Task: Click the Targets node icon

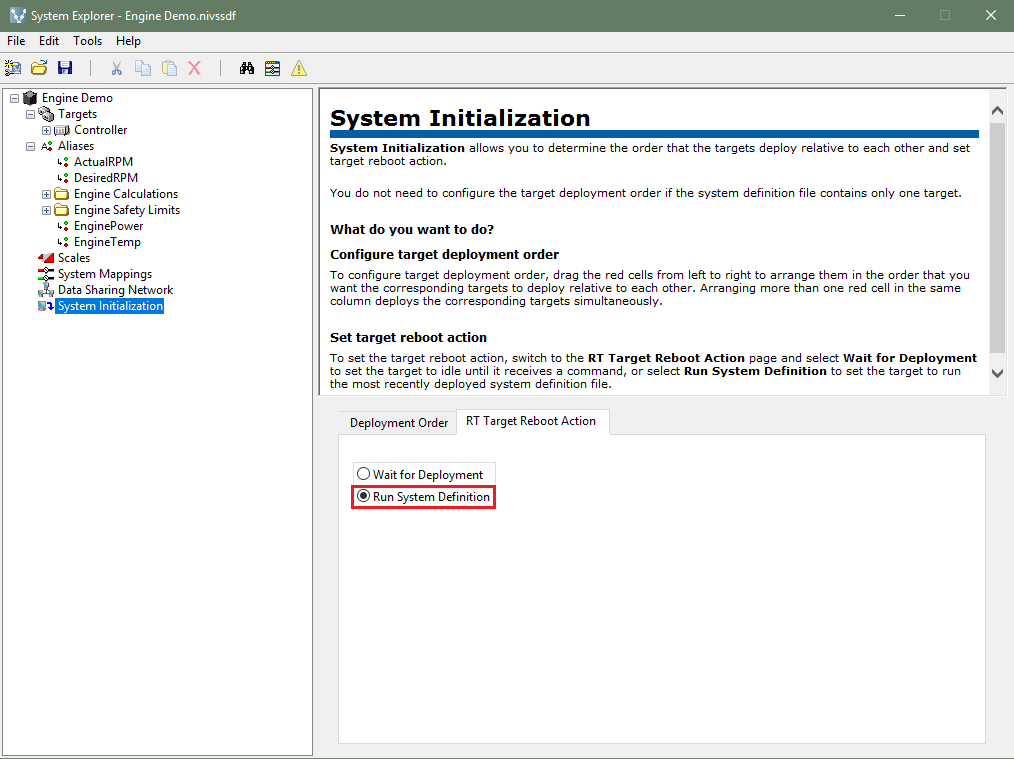Action: pos(46,114)
